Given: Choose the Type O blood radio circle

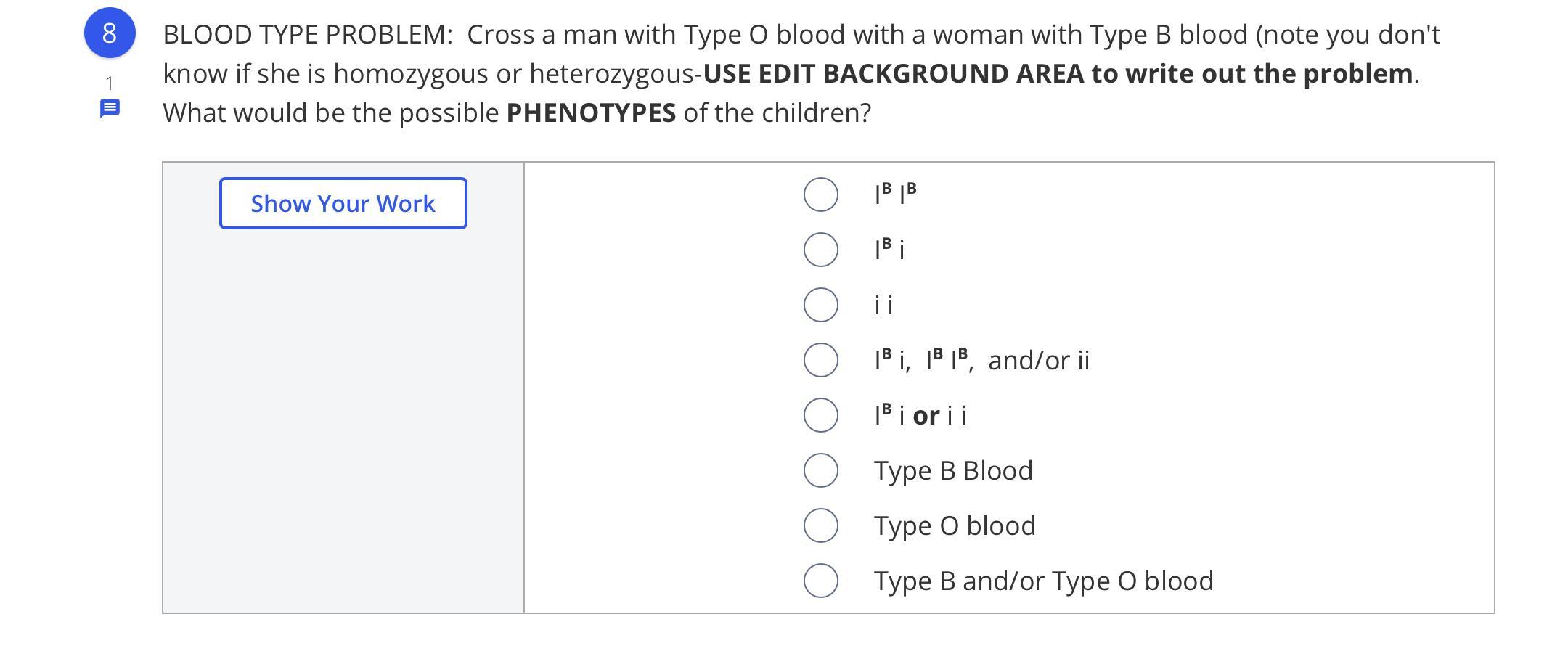Looking at the screenshot, I should pos(821,525).
